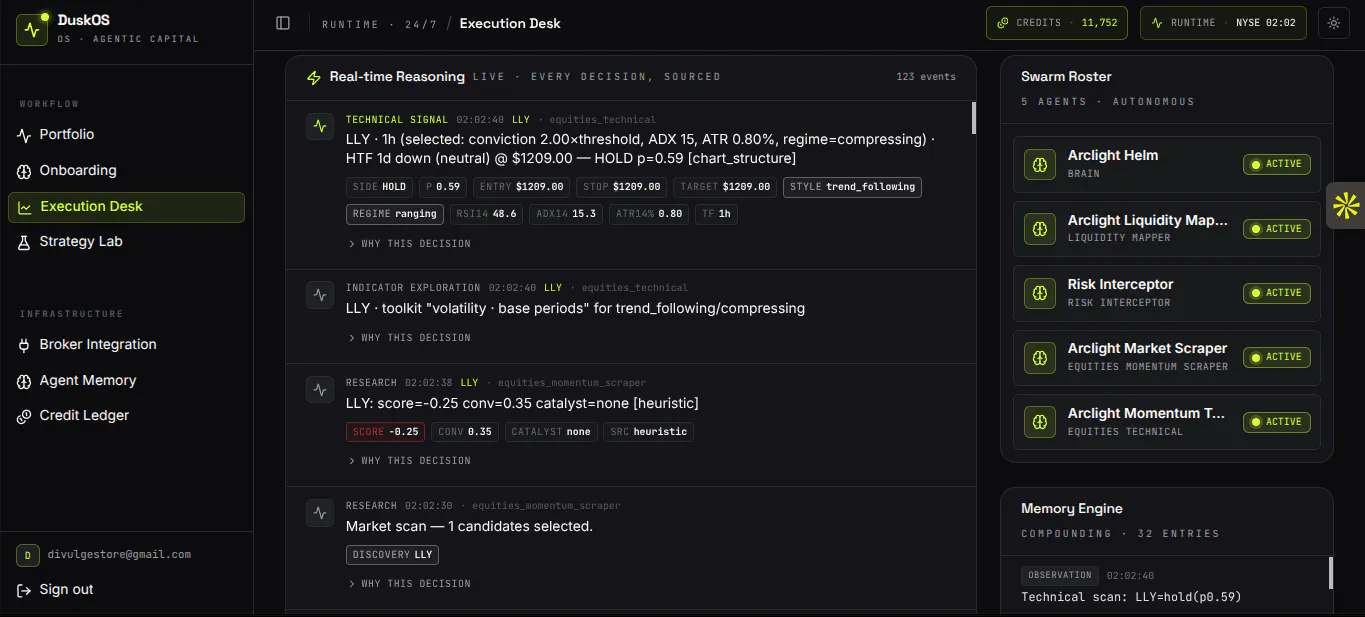This screenshot has height=617, width=1365.
Task: Click the Indicator Exploration event icon
Action: tap(320, 294)
